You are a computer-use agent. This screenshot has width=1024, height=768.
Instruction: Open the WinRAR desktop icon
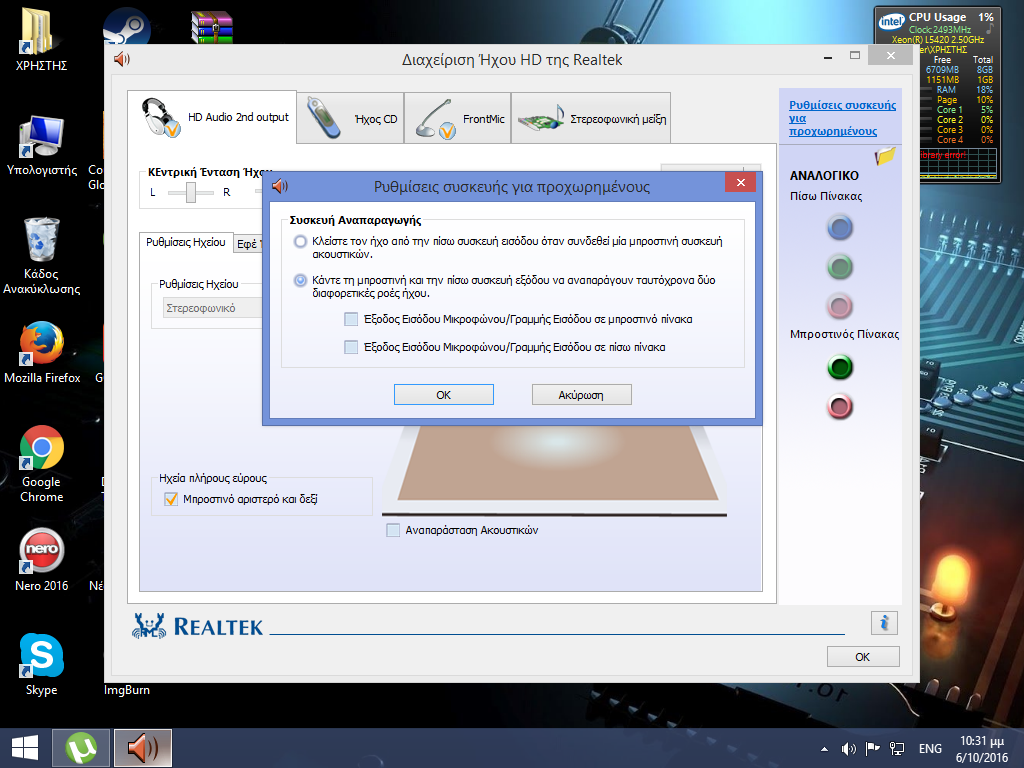[212, 27]
